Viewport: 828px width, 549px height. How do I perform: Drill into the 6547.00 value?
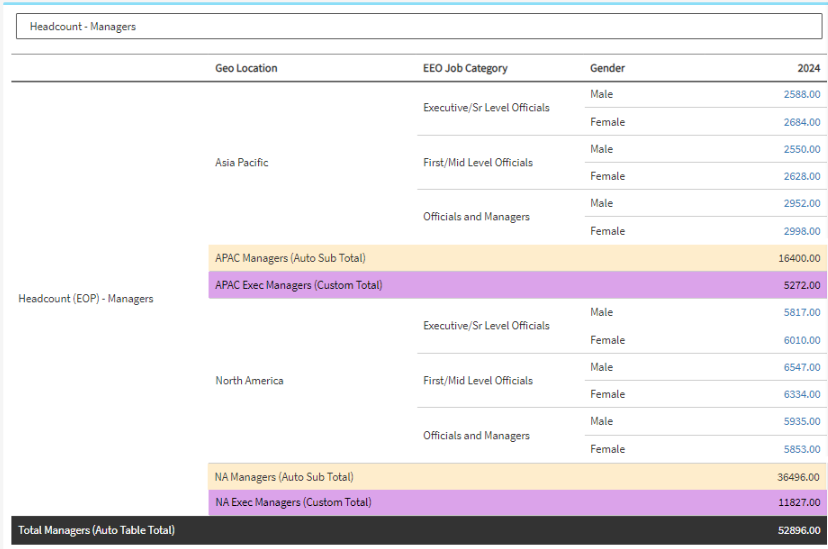click(802, 367)
